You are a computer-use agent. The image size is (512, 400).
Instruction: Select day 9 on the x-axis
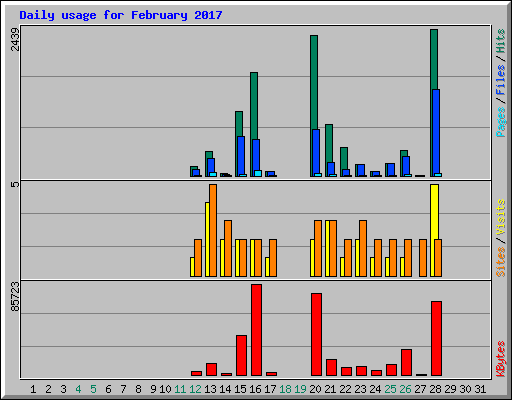coord(153,389)
